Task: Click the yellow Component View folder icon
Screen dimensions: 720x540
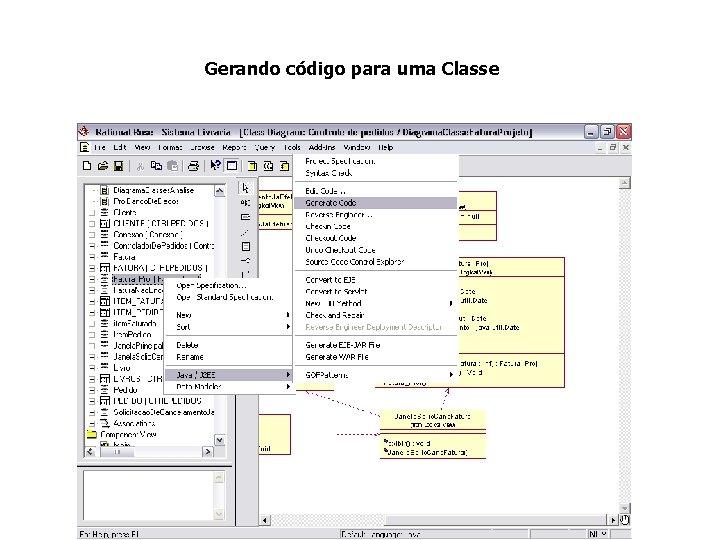Action: (x=92, y=434)
